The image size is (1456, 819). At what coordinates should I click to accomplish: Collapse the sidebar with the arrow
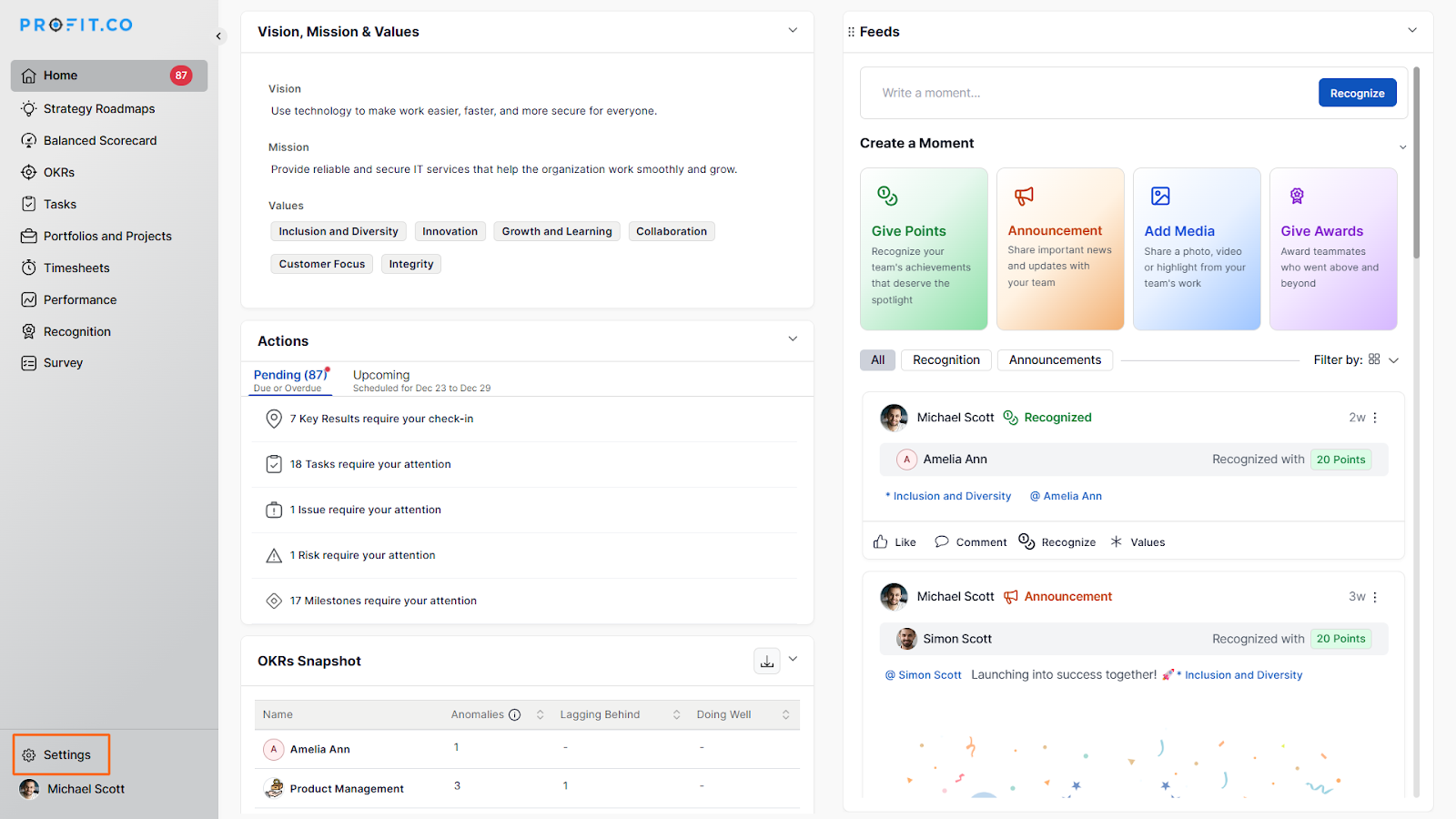218,36
